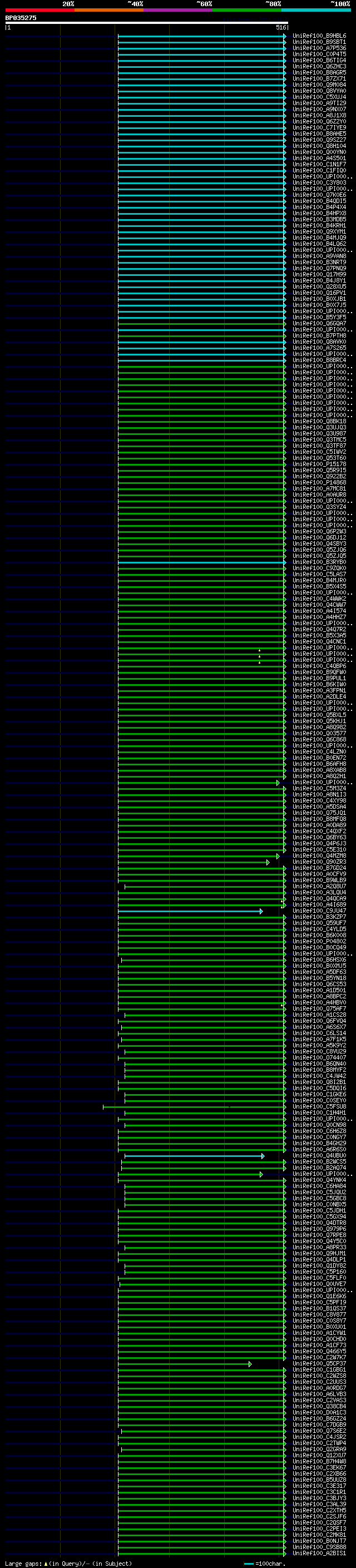356x1568 pixels.
Task: Select the UniRef100_Q03577 label
Action: [x=319, y=734]
